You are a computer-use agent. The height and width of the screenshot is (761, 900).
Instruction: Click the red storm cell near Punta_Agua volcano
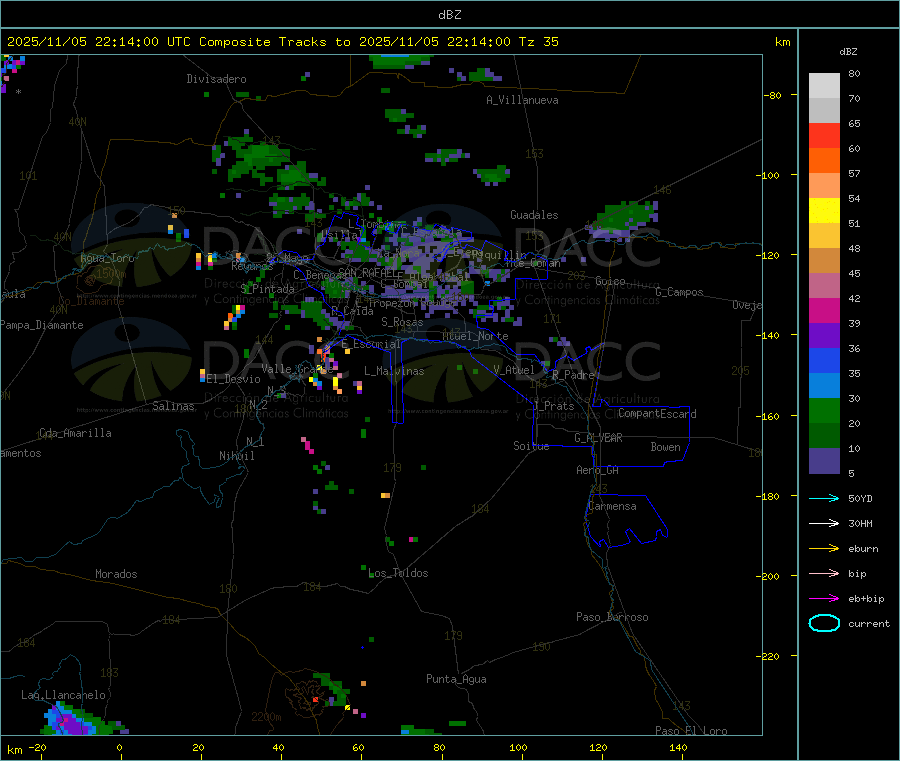(x=315, y=700)
